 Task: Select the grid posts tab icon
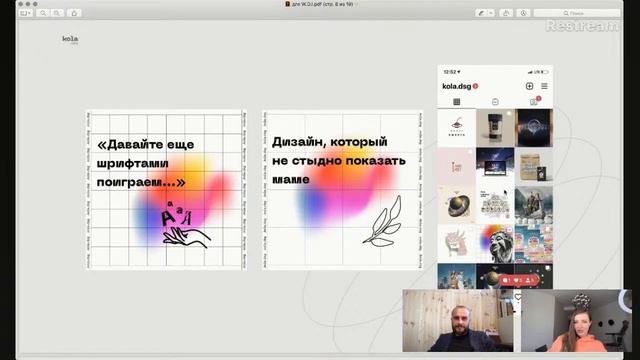tap(457, 102)
